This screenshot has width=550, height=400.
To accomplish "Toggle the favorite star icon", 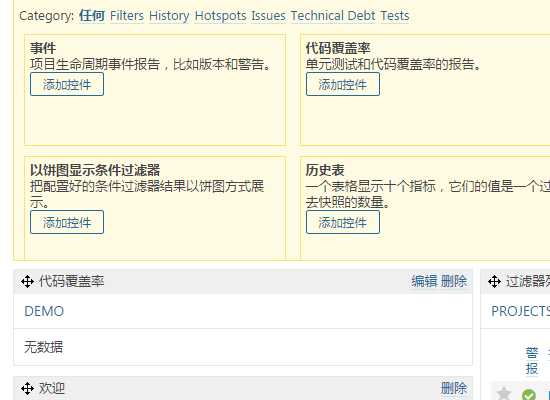I will (504, 394).
